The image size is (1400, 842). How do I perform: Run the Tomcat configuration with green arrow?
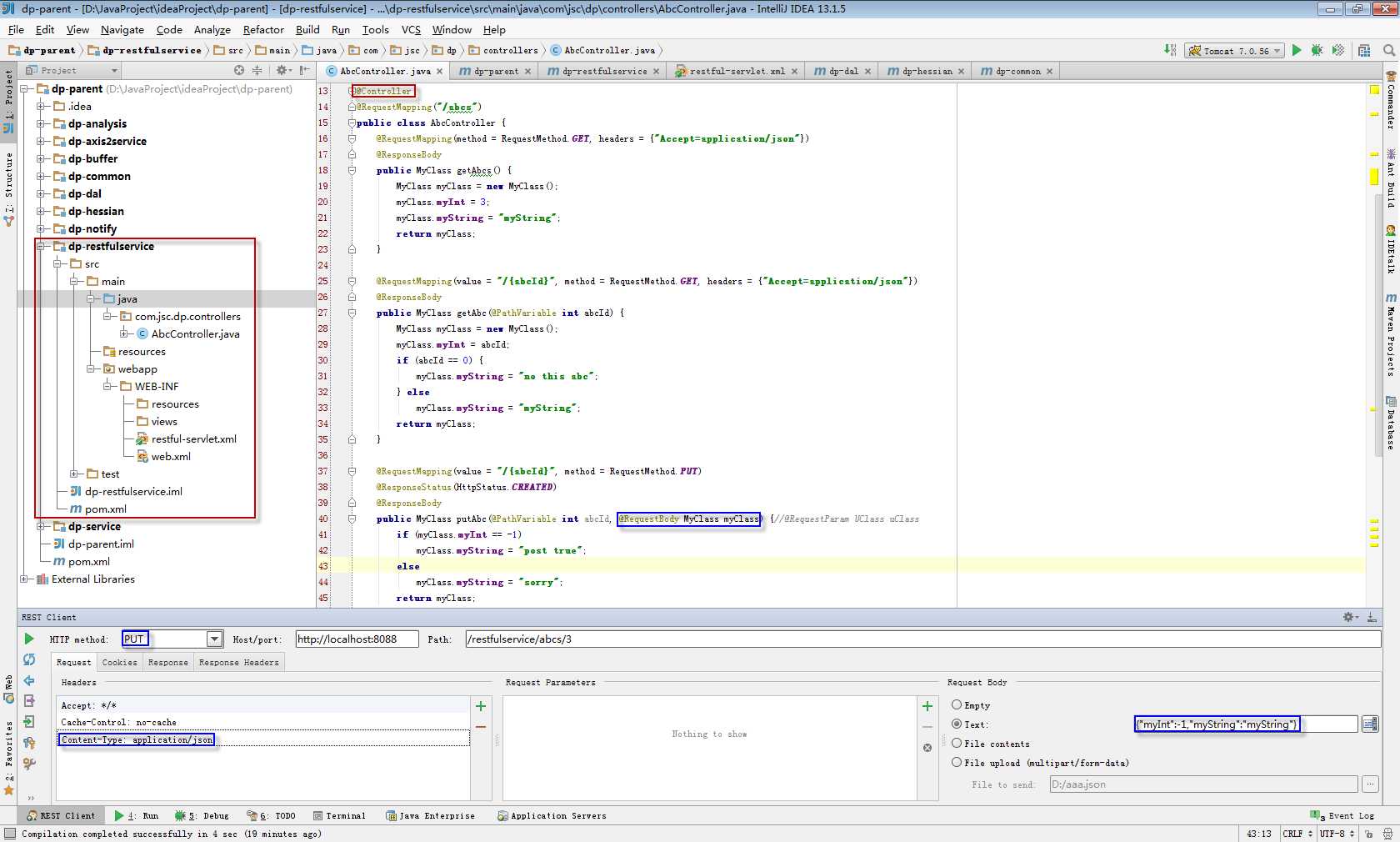(x=1297, y=50)
